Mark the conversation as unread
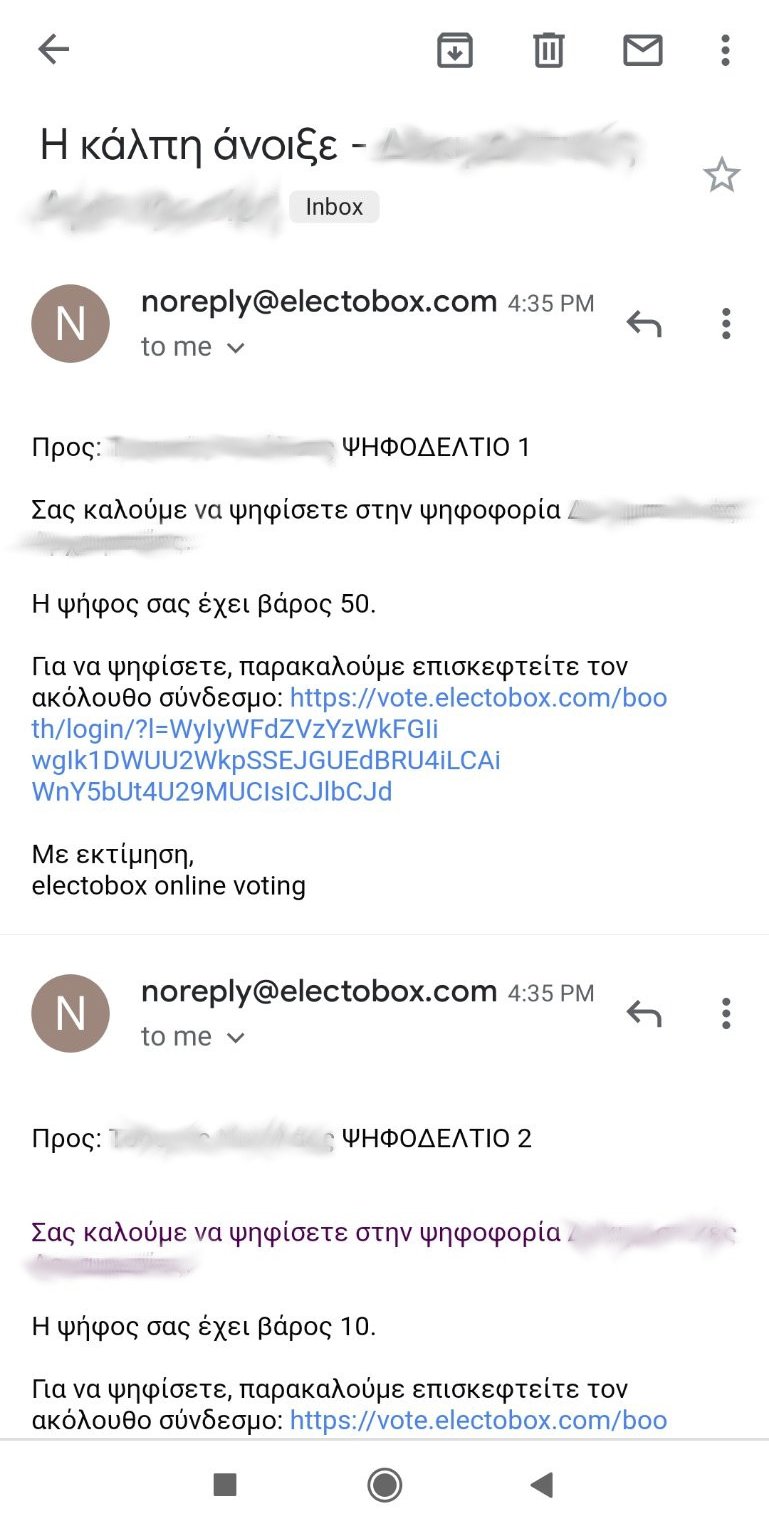Image resolution: width=769 pixels, height=1531 pixels. [642, 49]
